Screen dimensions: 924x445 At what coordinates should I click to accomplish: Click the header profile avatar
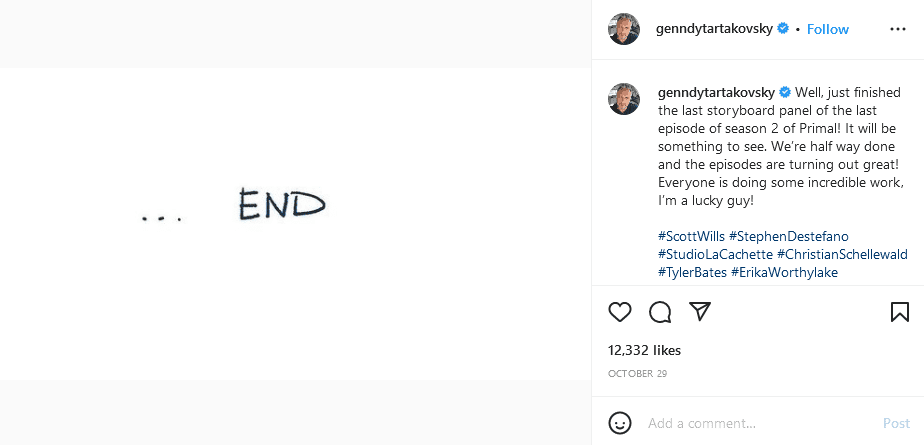624,29
